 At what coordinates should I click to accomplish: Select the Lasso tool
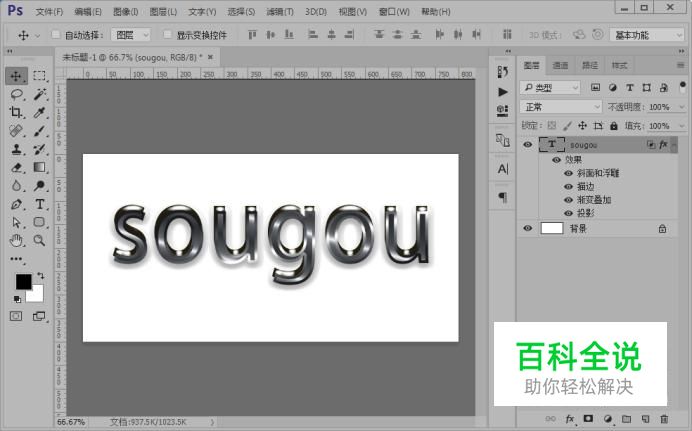pos(16,94)
